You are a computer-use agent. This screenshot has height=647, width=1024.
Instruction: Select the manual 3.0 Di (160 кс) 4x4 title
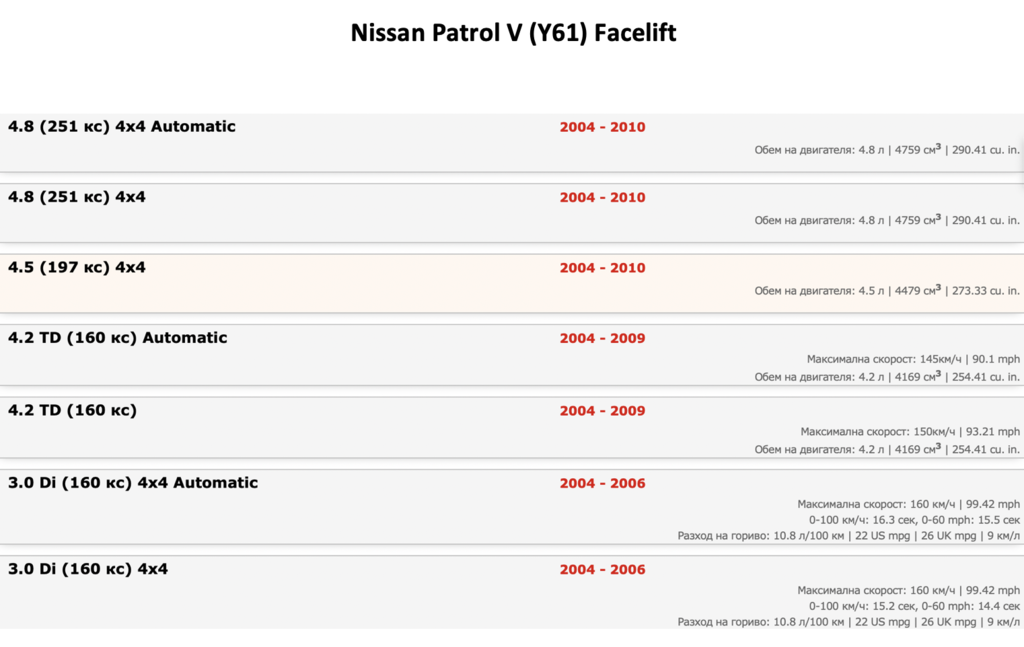88,569
